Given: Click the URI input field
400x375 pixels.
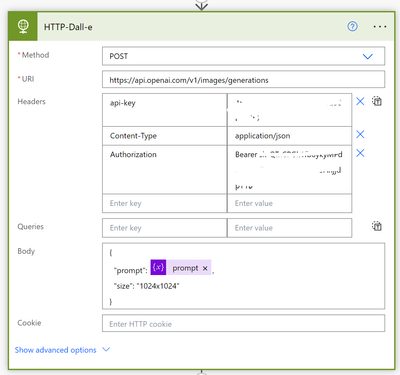Looking at the screenshot, I should click(243, 79).
